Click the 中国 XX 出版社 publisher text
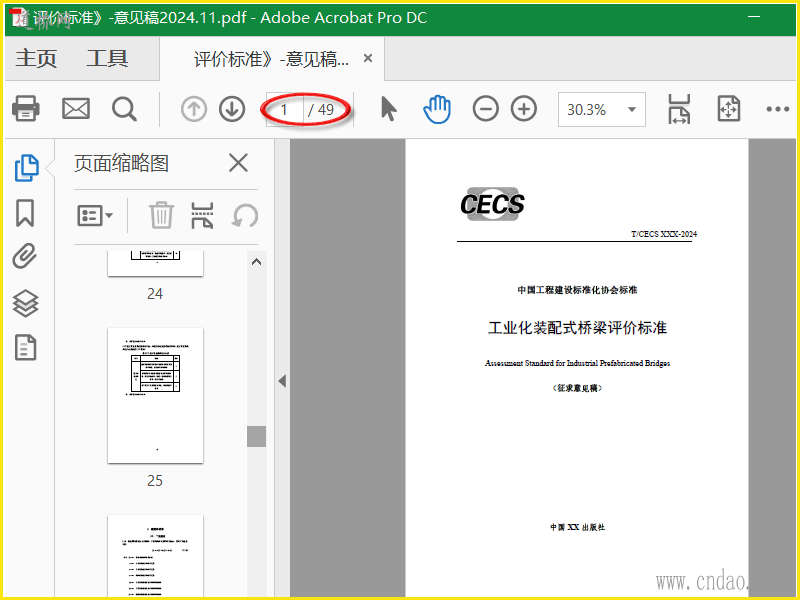This screenshot has width=800, height=600. click(x=577, y=527)
